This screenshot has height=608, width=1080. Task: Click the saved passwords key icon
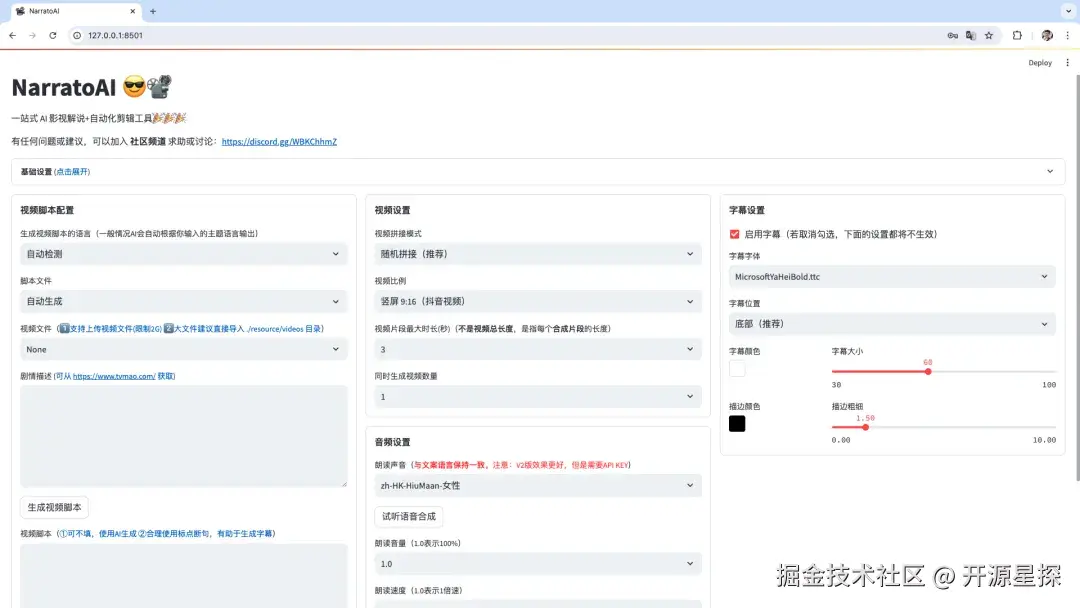point(952,35)
